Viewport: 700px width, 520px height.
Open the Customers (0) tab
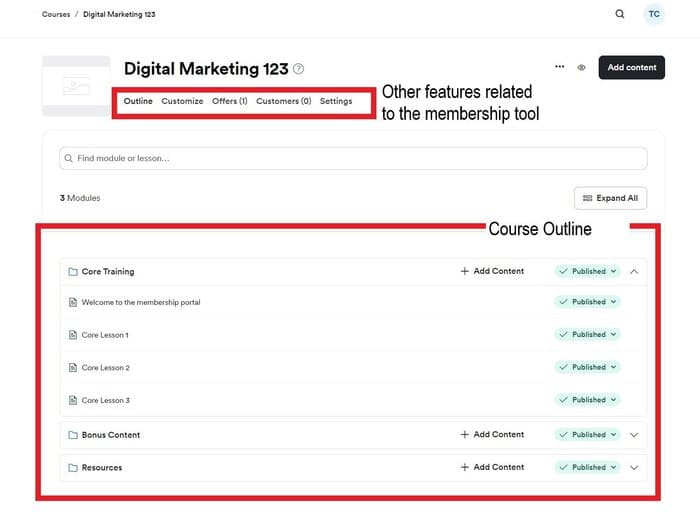click(x=283, y=101)
